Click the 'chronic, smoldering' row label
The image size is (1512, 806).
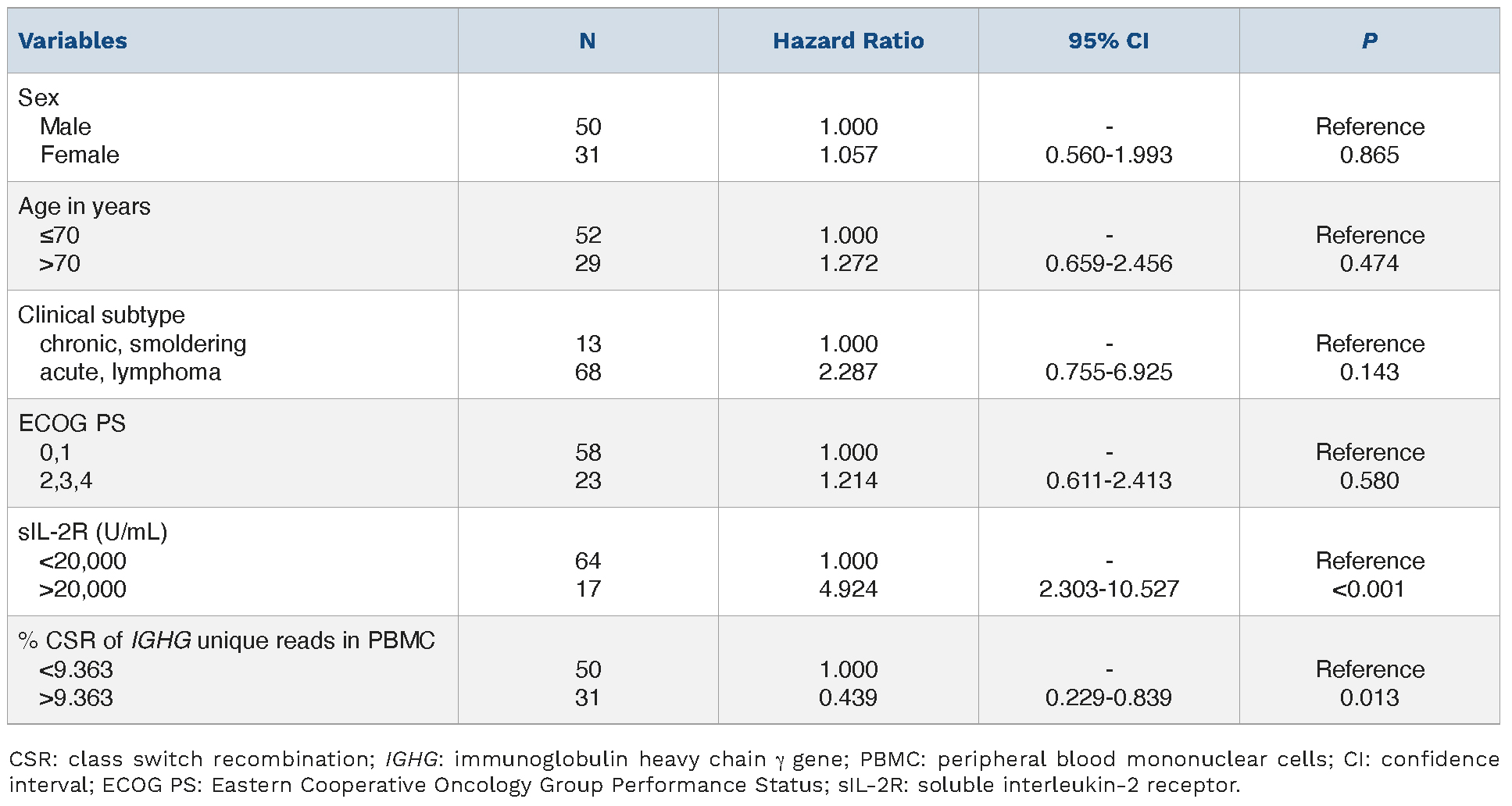click(143, 344)
